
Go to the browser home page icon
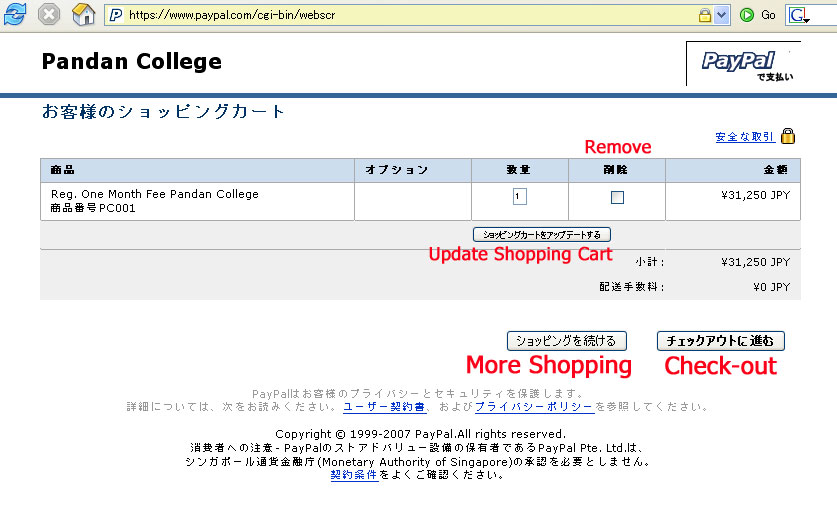click(83, 14)
